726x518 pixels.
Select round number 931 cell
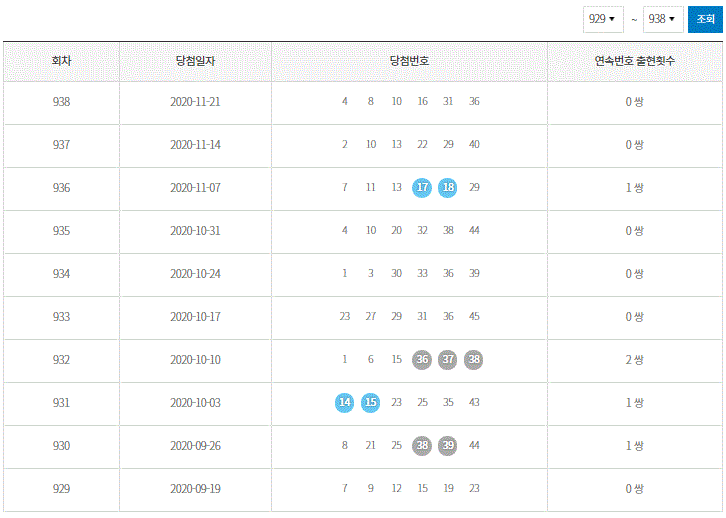(61, 403)
